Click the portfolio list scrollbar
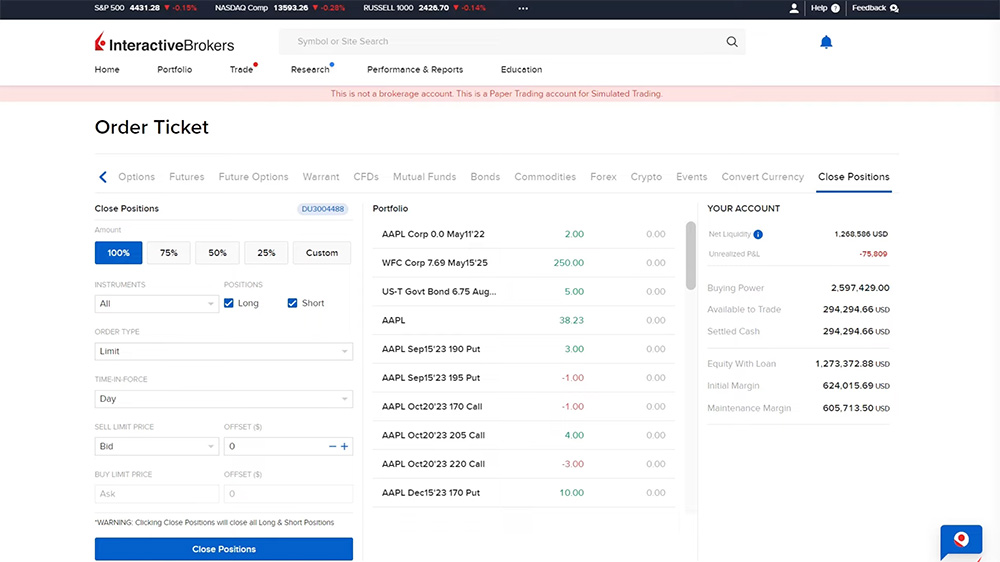The image size is (1000, 562). point(691,255)
